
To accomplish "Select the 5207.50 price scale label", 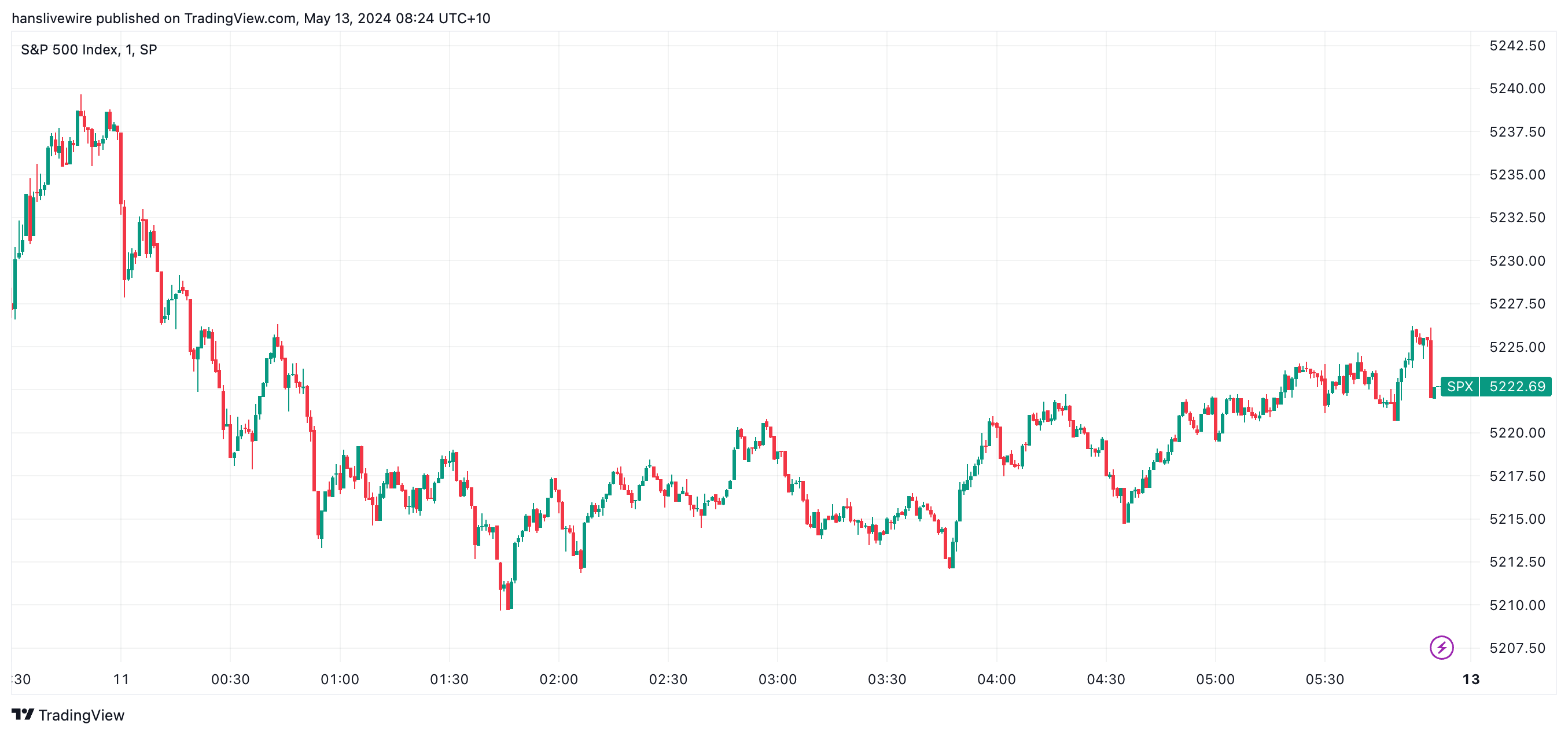I will tap(1517, 648).
